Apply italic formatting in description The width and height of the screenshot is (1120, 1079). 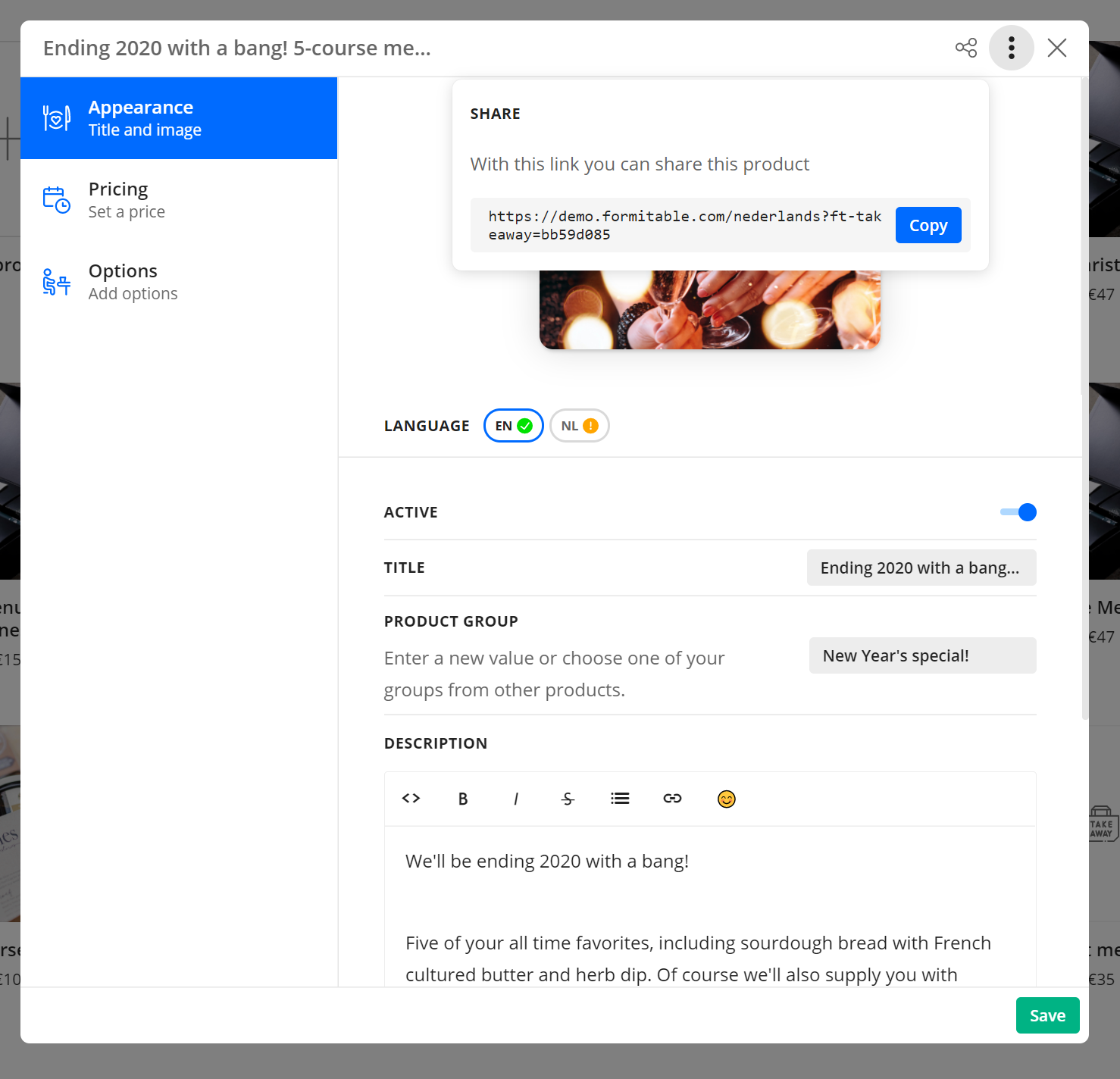[x=515, y=799]
